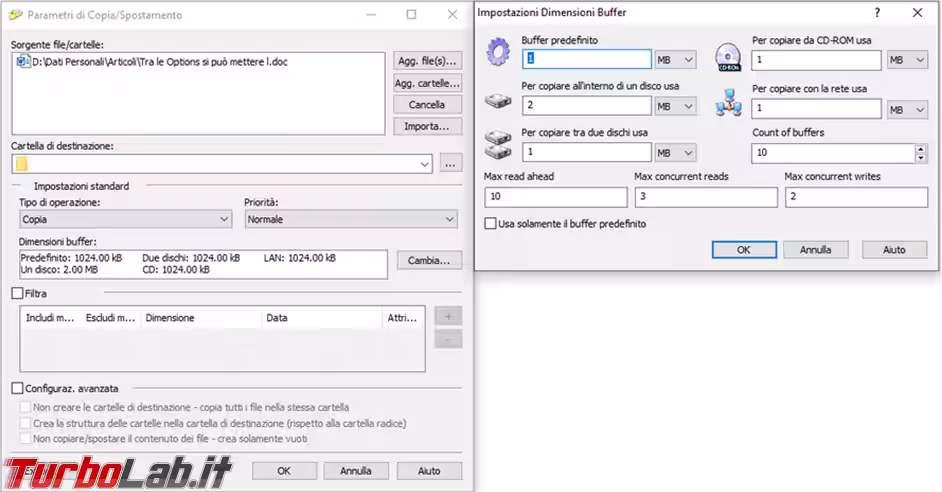Increase the Count of buffers stepper

tap(920, 149)
